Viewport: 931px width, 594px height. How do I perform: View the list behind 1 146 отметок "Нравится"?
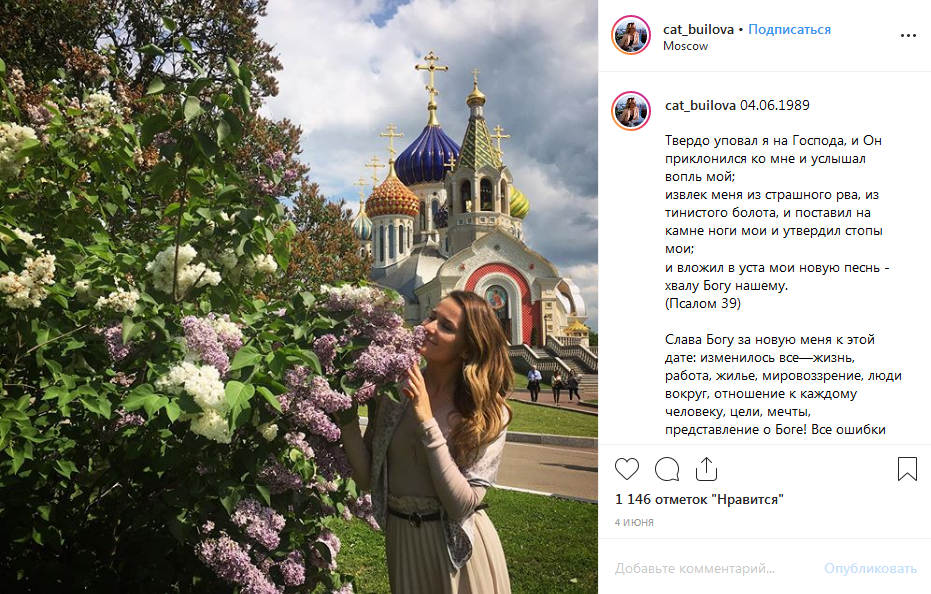(x=699, y=498)
